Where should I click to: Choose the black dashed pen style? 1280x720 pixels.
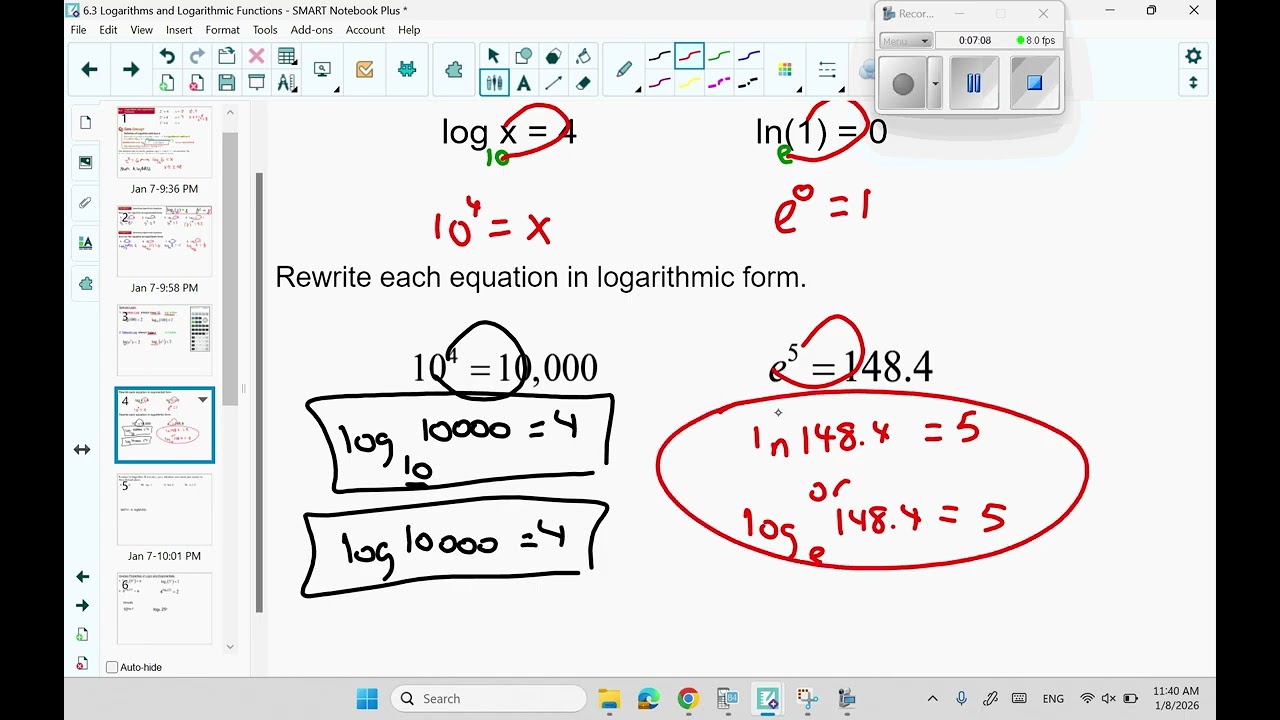pyautogui.click(x=749, y=84)
